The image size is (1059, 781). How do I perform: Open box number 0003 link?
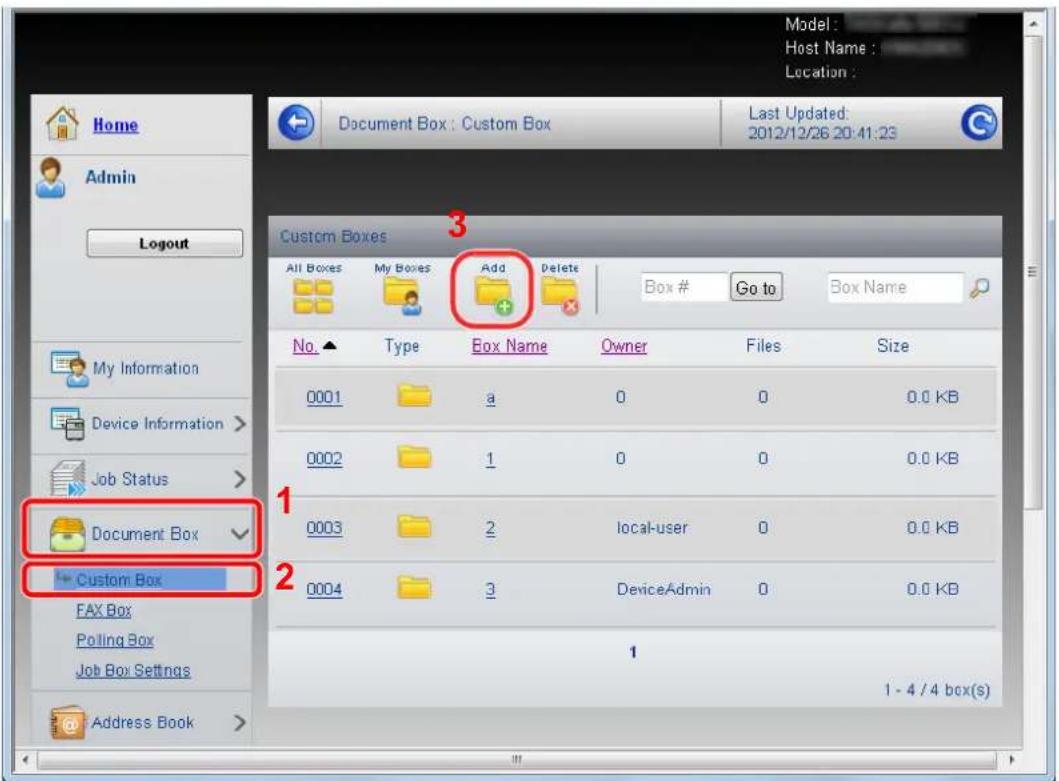[324, 528]
